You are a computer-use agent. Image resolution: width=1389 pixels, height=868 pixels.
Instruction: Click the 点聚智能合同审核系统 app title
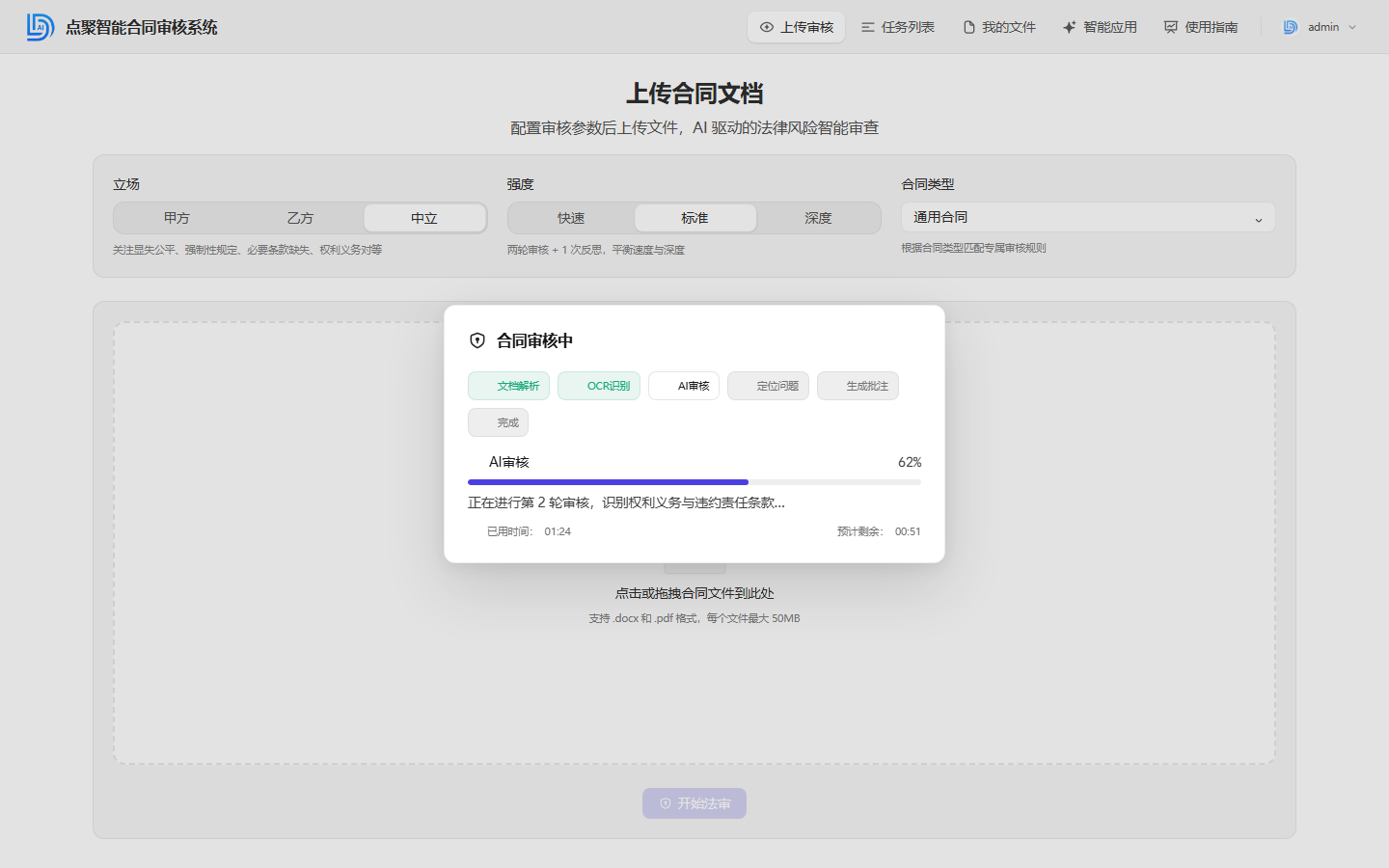coord(142,27)
